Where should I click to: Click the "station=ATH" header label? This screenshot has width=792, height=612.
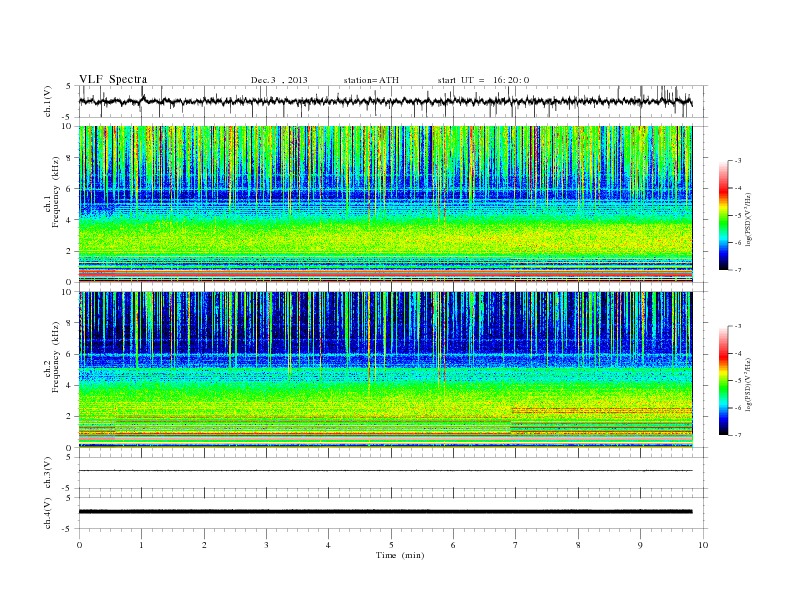pos(371,80)
